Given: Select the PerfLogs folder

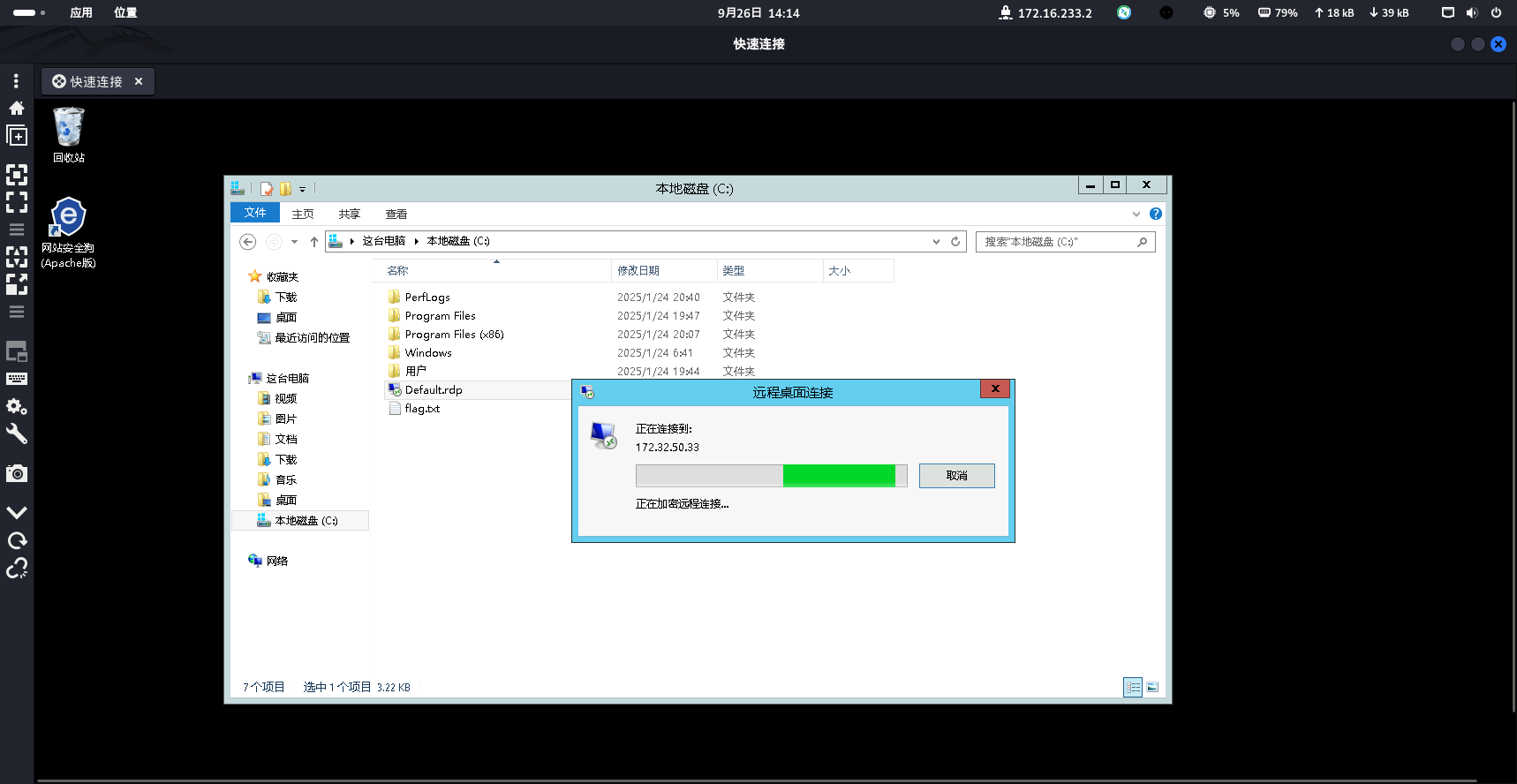Looking at the screenshot, I should coord(427,297).
